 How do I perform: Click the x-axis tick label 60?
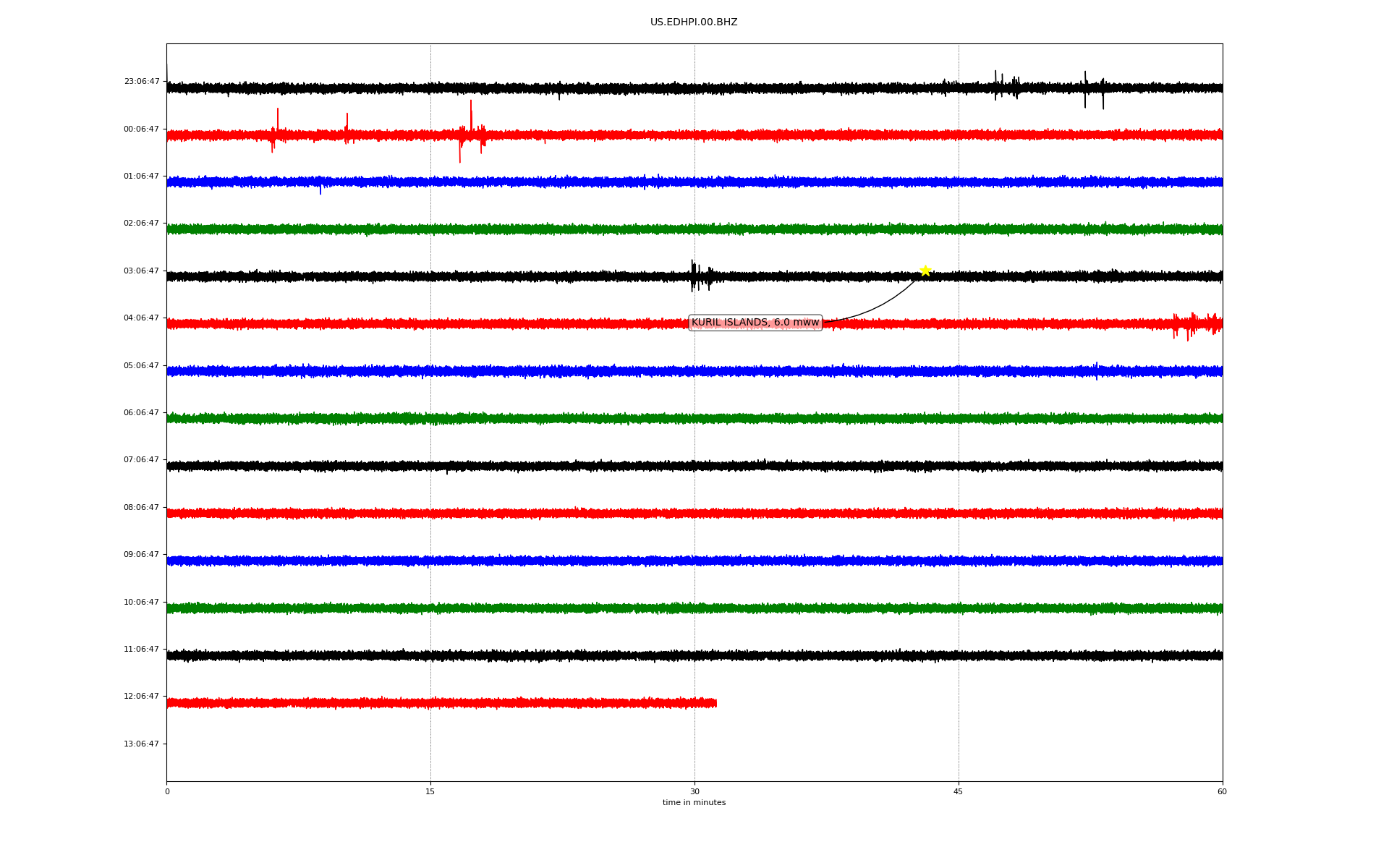coord(1222,792)
